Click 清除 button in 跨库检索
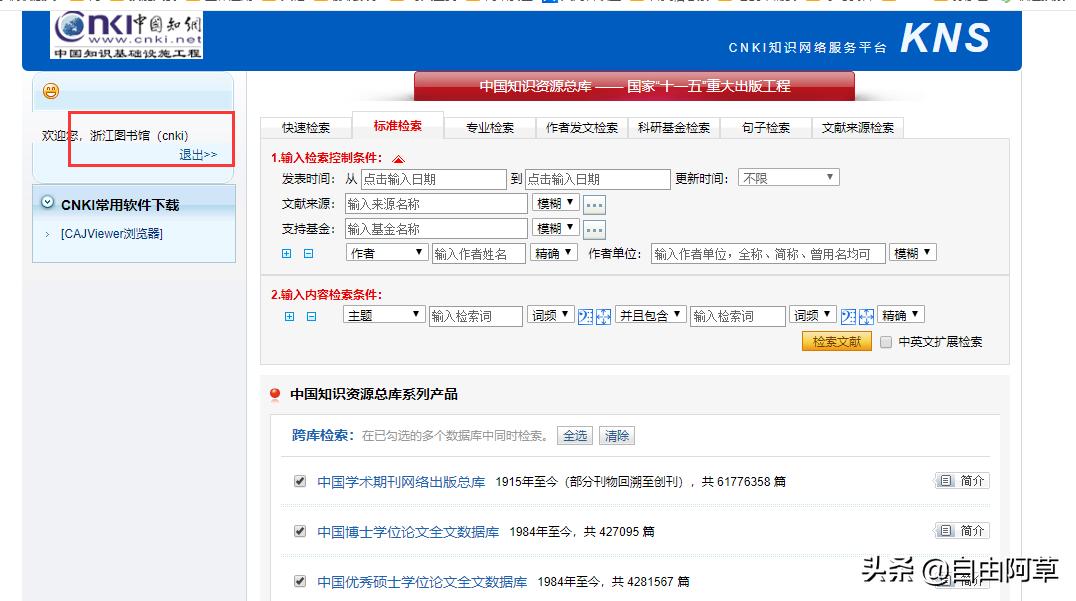The height and width of the screenshot is (601, 1076). pos(617,436)
